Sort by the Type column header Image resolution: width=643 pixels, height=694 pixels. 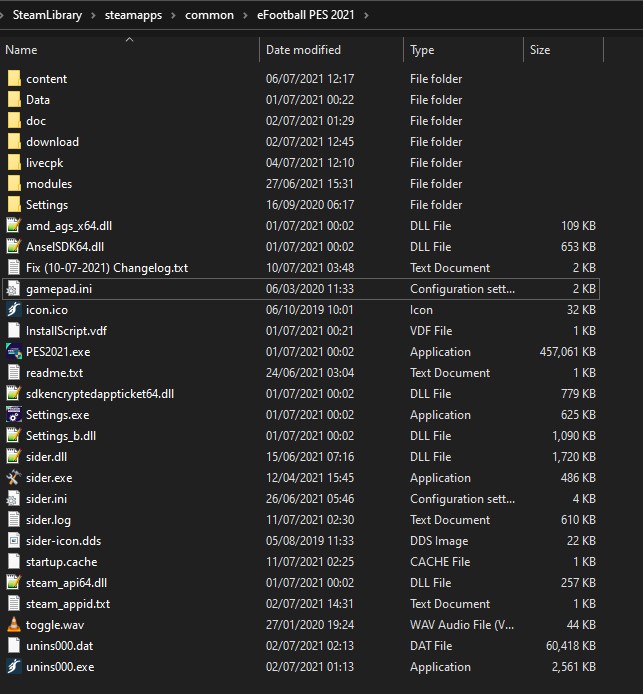[x=463, y=50]
